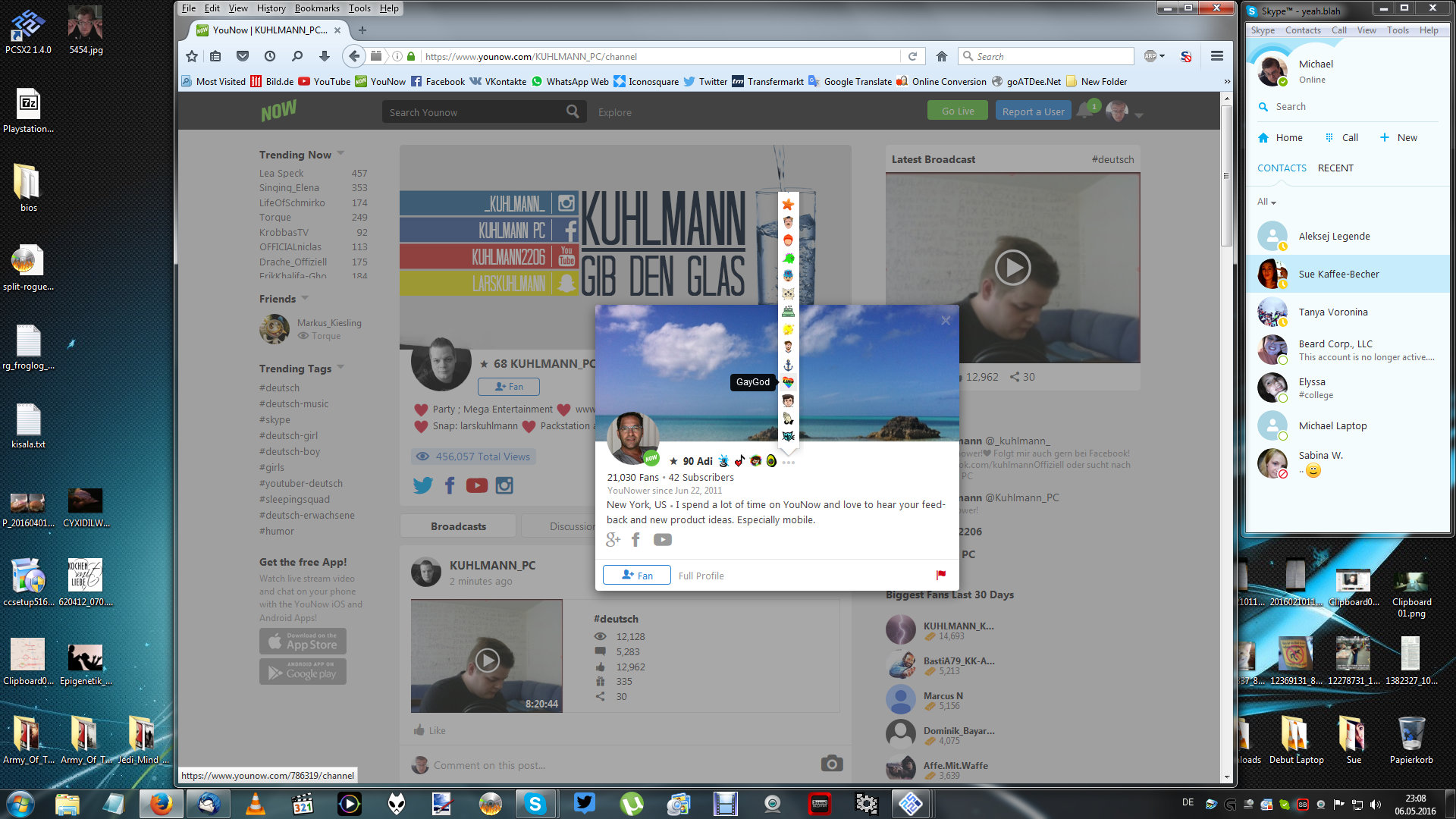Open the Firefox Bookmarks menu
1456x819 pixels.
(317, 8)
